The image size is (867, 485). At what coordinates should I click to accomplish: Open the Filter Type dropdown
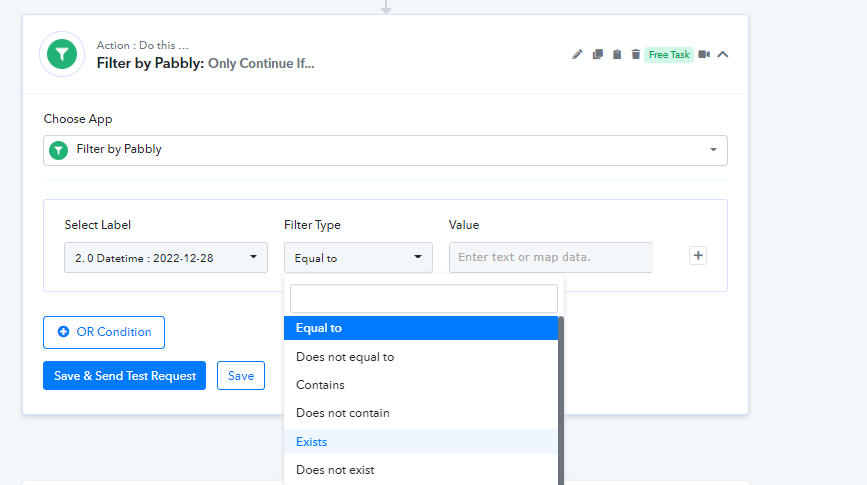click(358, 258)
